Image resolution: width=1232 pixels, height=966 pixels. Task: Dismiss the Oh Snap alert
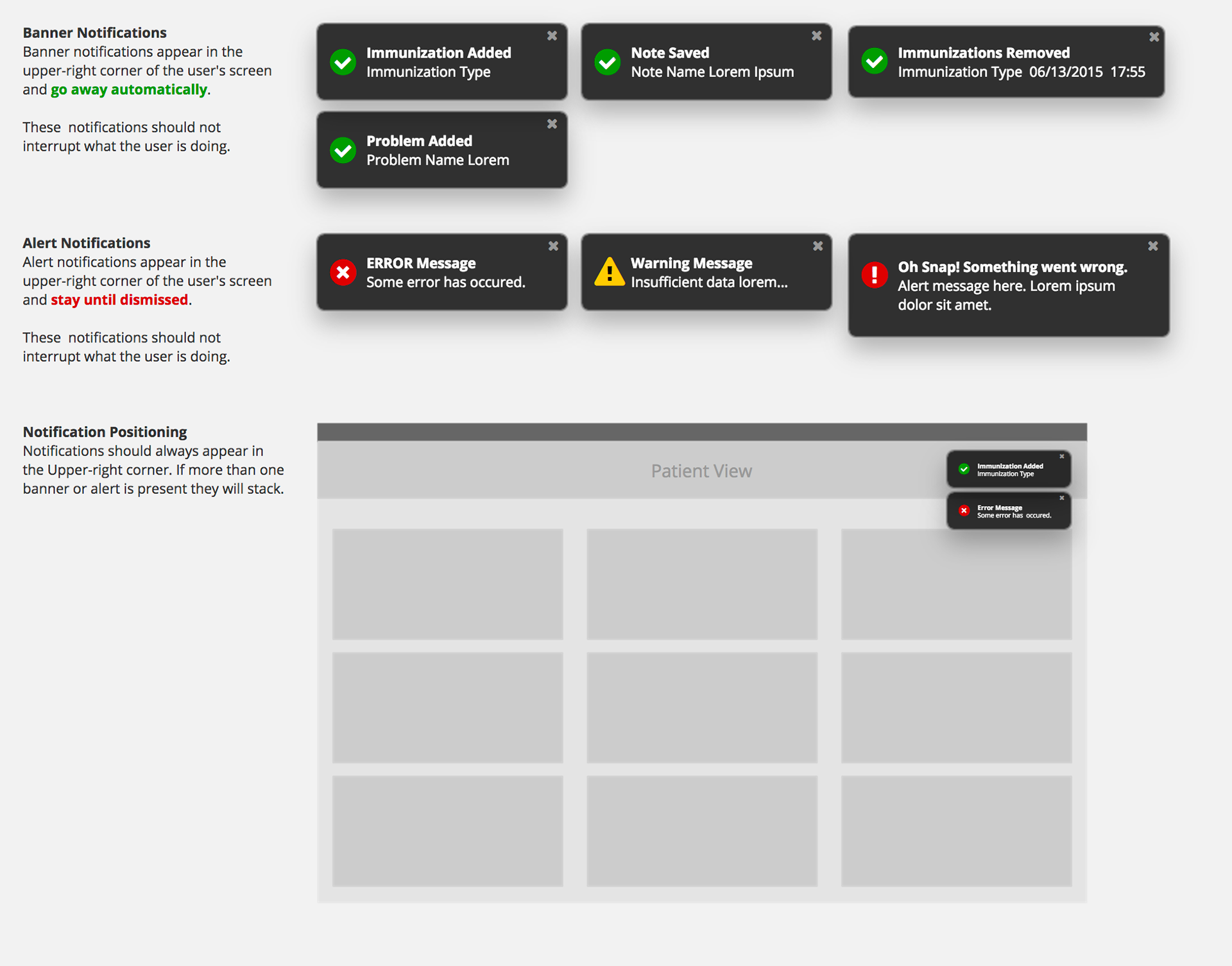click(x=1152, y=246)
